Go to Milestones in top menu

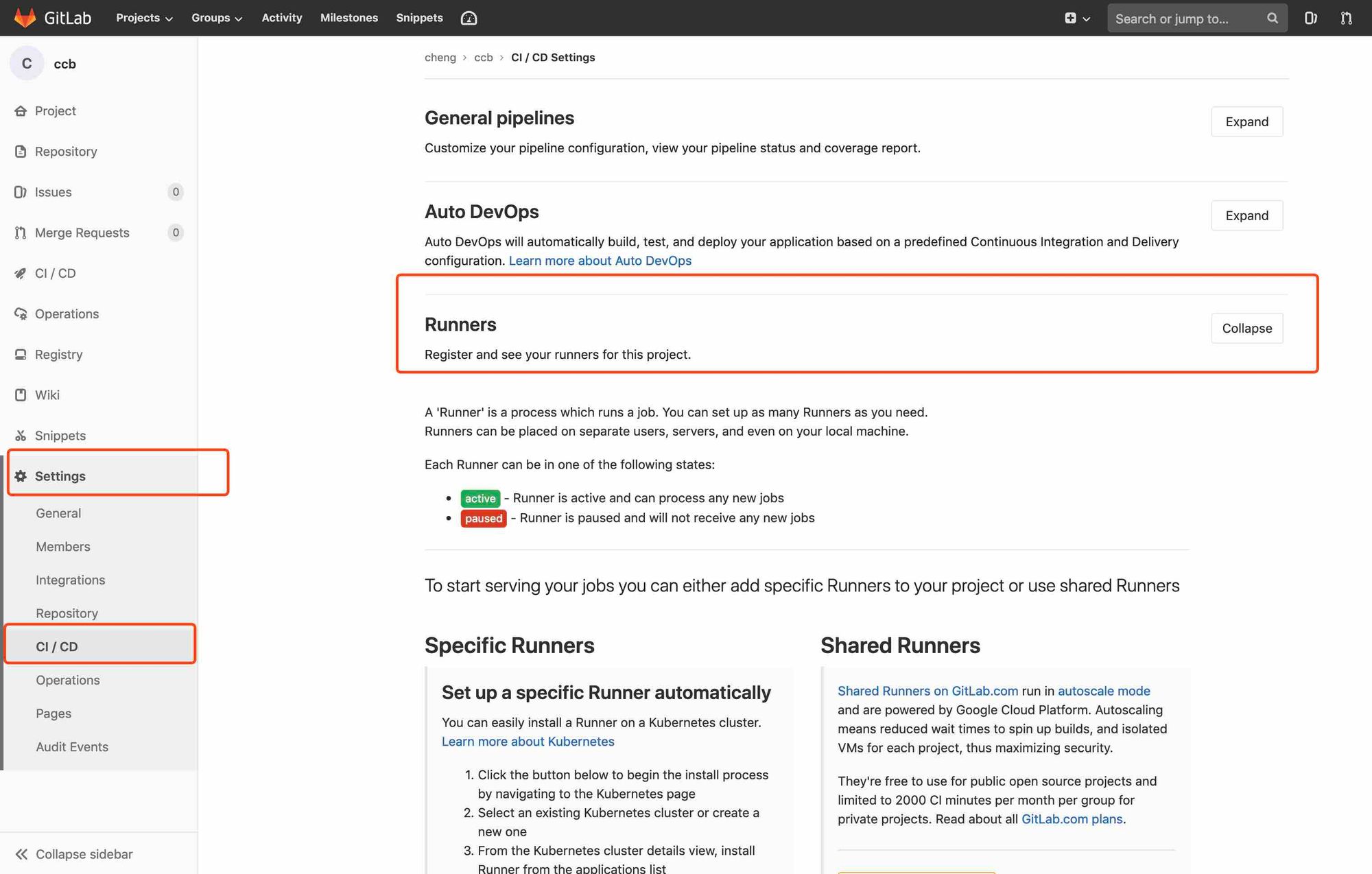(x=348, y=18)
